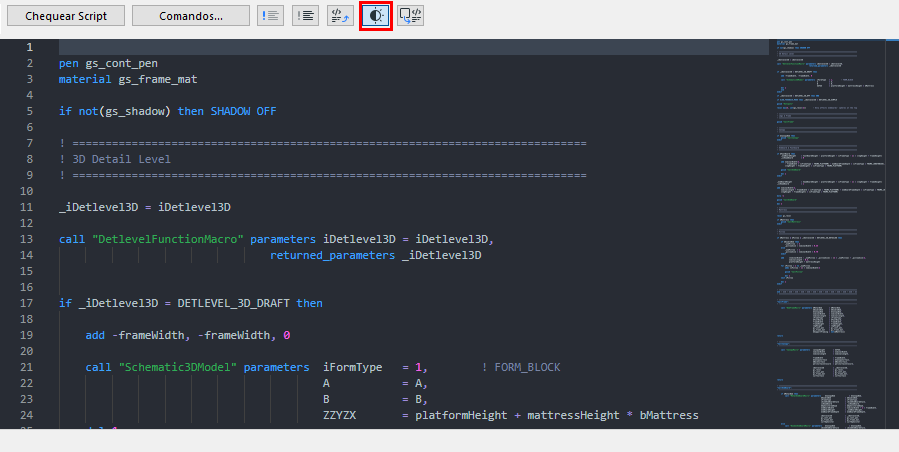Viewport: 899px width, 452px height.
Task: Click line number 7 in the gutter
Action: click(x=30, y=143)
